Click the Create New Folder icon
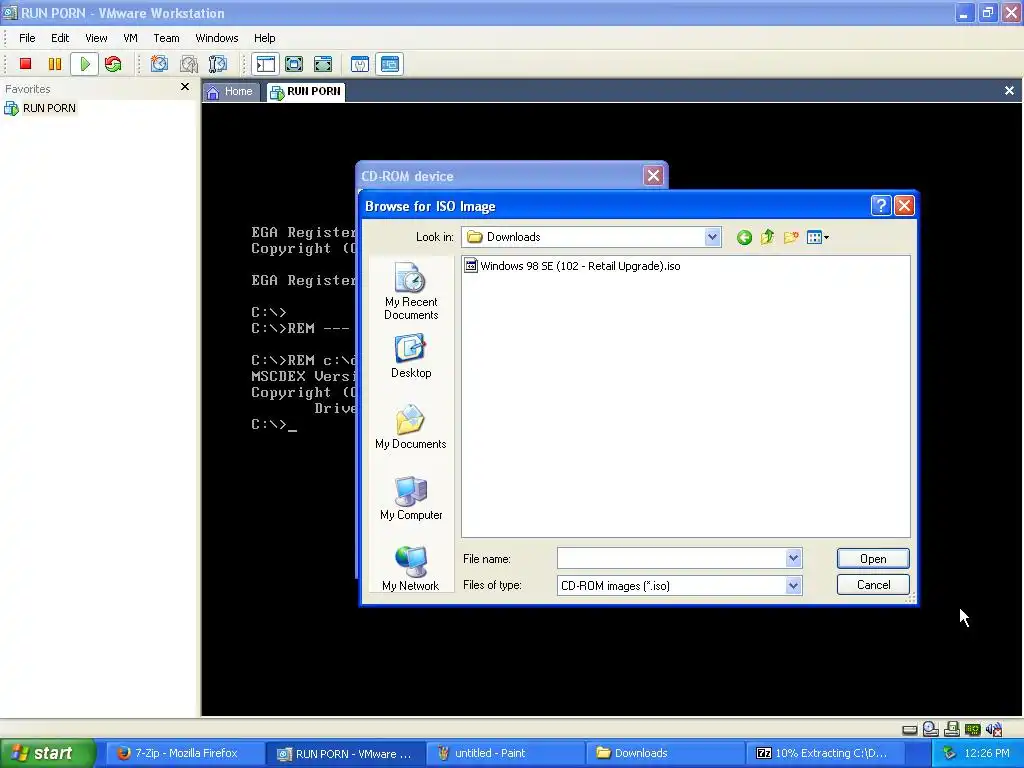Viewport: 1024px width, 768px height. pos(791,237)
